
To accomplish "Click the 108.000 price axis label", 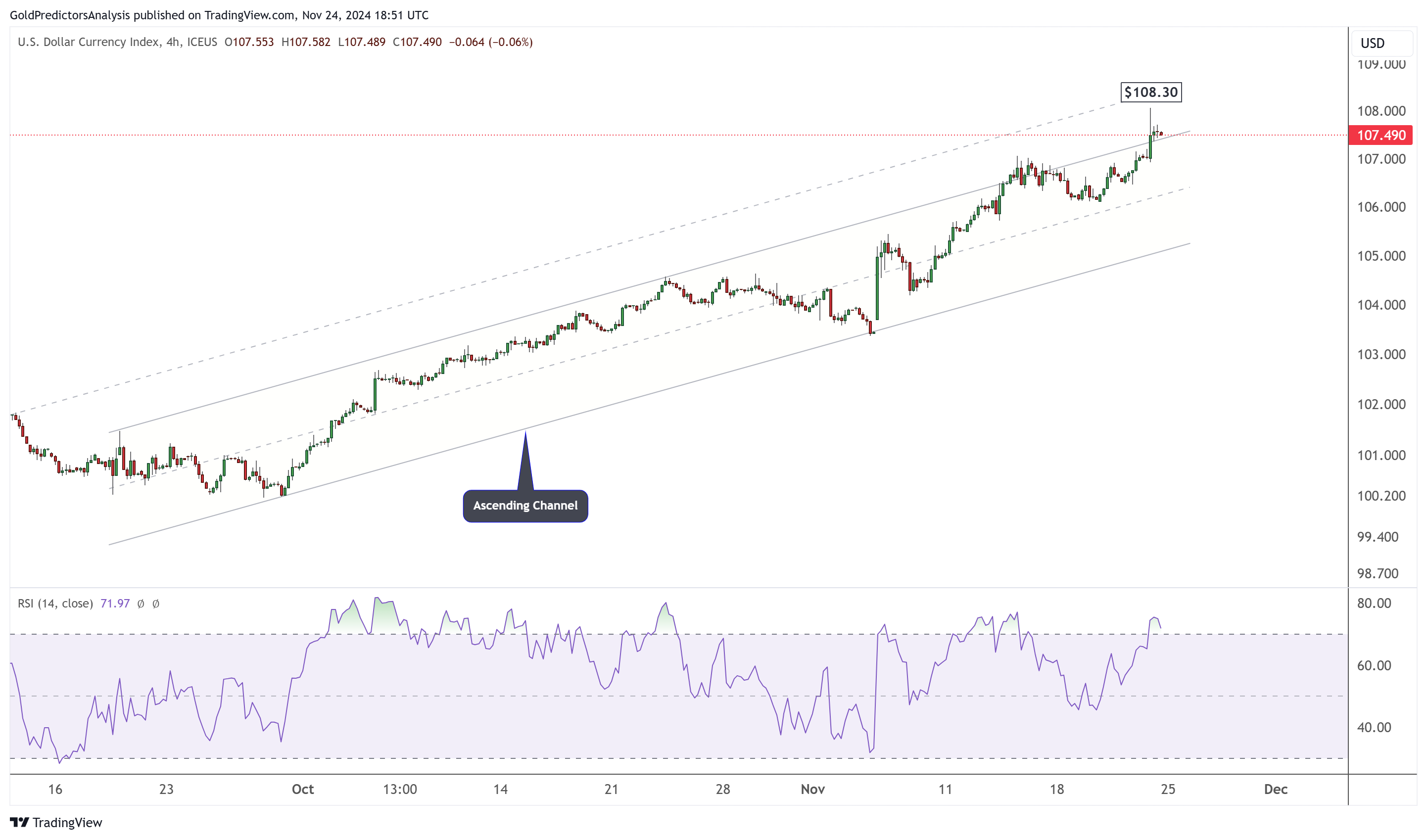I will click(1380, 111).
